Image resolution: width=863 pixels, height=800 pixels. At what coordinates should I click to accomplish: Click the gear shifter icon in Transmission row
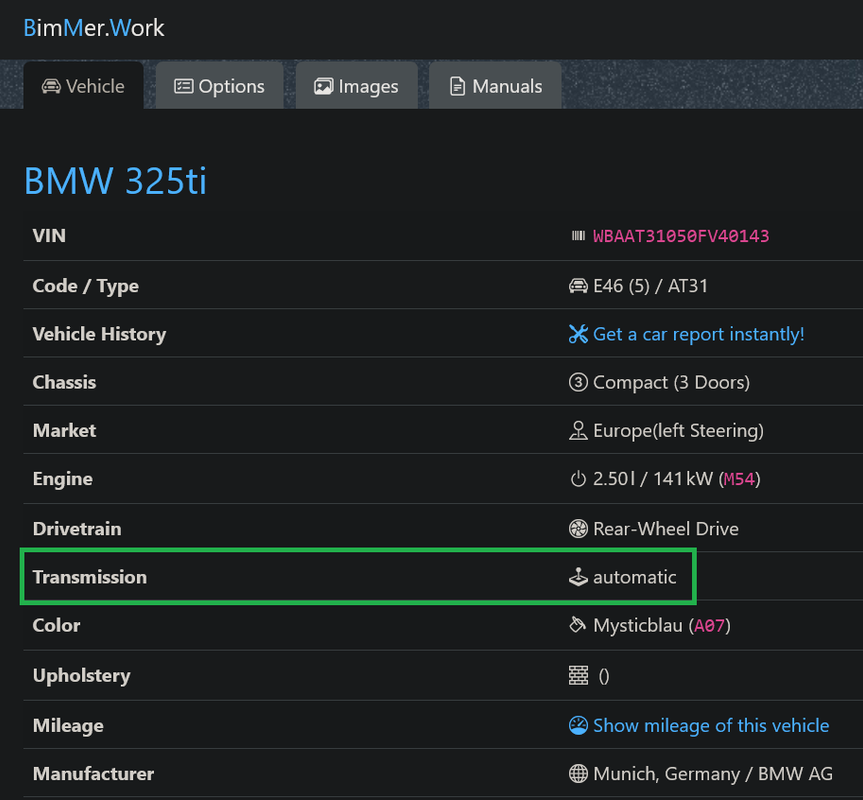[578, 577]
